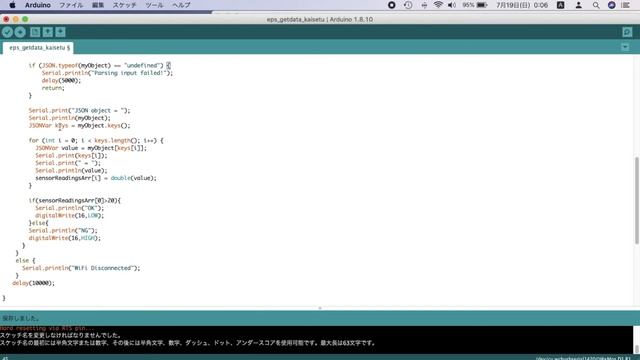Open the date and time 7月19日 clock
The width and height of the screenshot is (640, 360).
pos(522,5)
